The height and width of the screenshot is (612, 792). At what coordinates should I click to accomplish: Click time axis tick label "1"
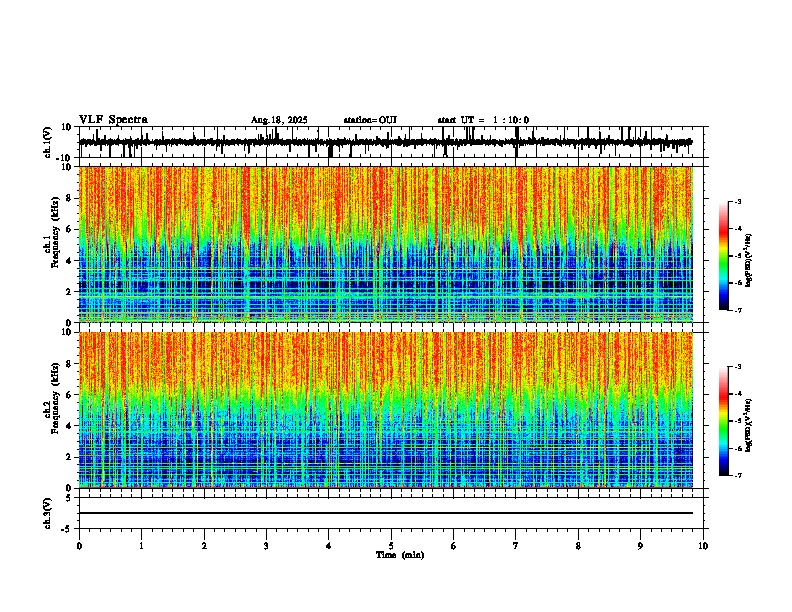tap(141, 546)
